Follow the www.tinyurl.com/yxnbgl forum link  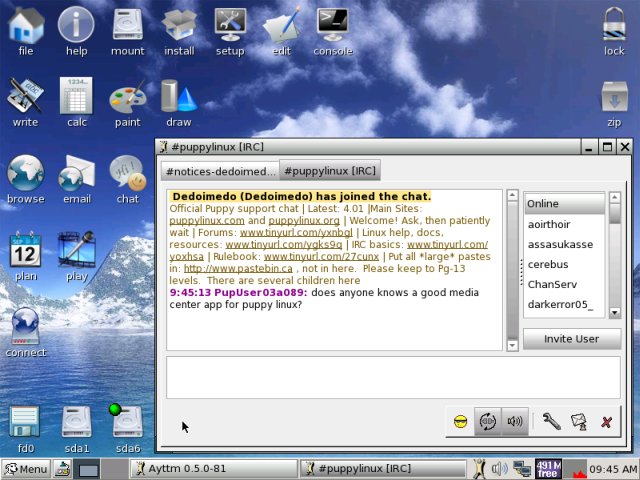[296, 233]
